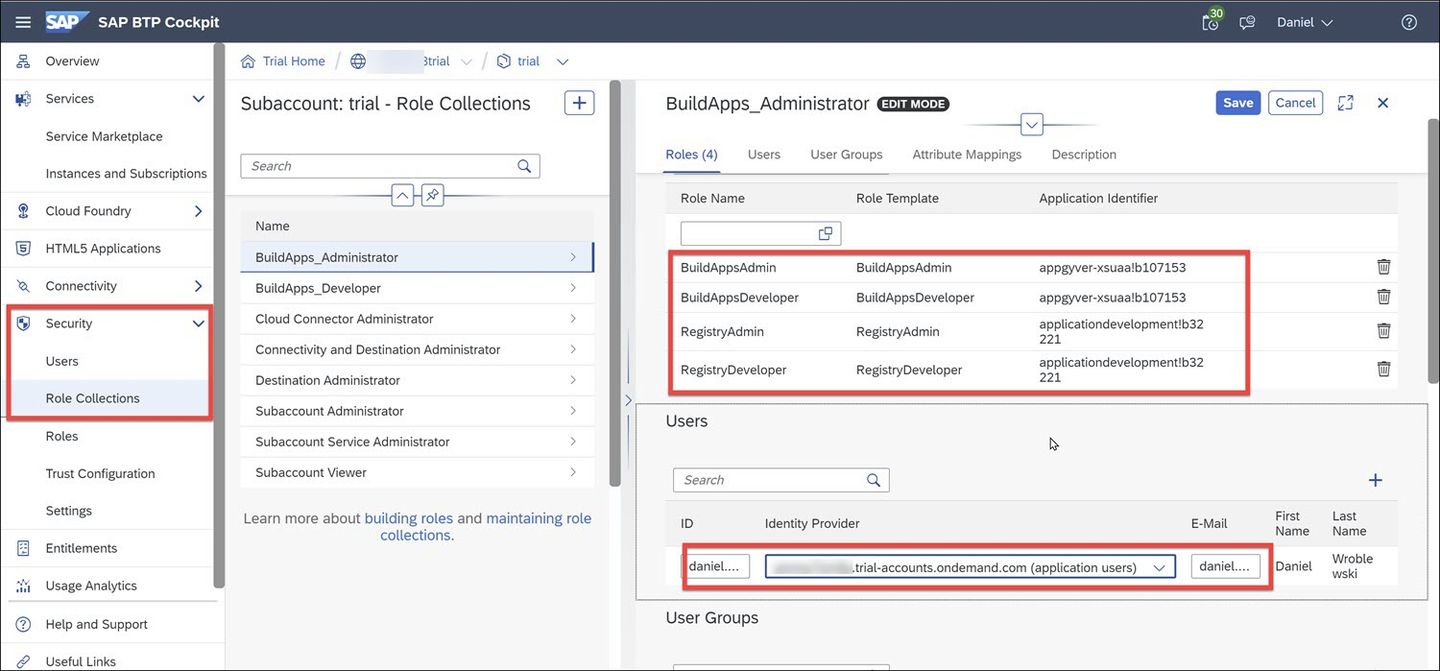Open Usage Analytics
1440x671 pixels.
[x=91, y=586]
